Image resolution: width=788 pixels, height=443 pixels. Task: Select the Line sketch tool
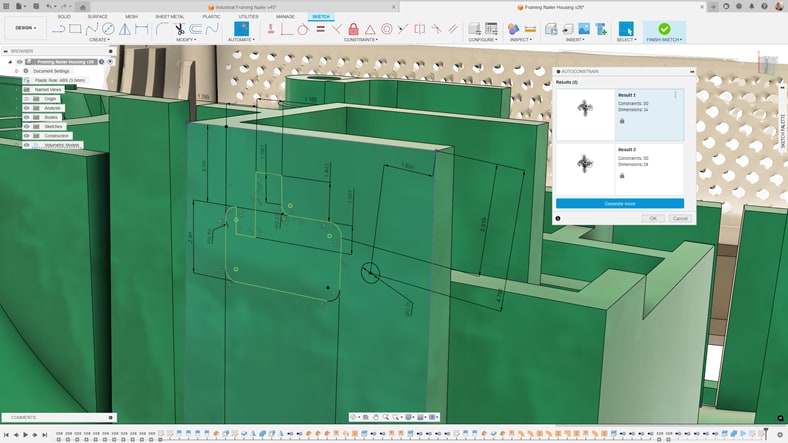coord(59,29)
